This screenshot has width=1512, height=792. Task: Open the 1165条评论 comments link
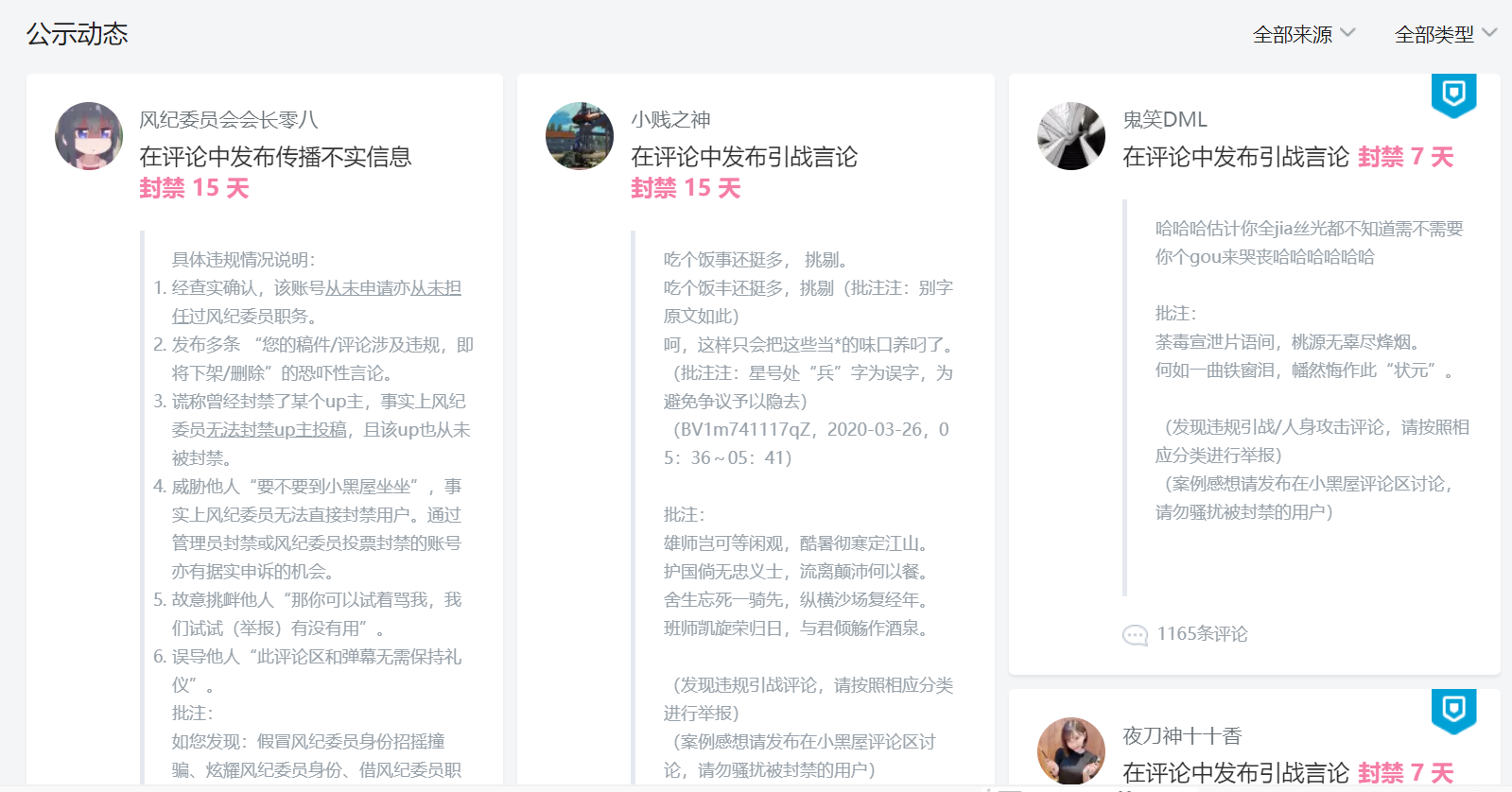[x=1202, y=634]
